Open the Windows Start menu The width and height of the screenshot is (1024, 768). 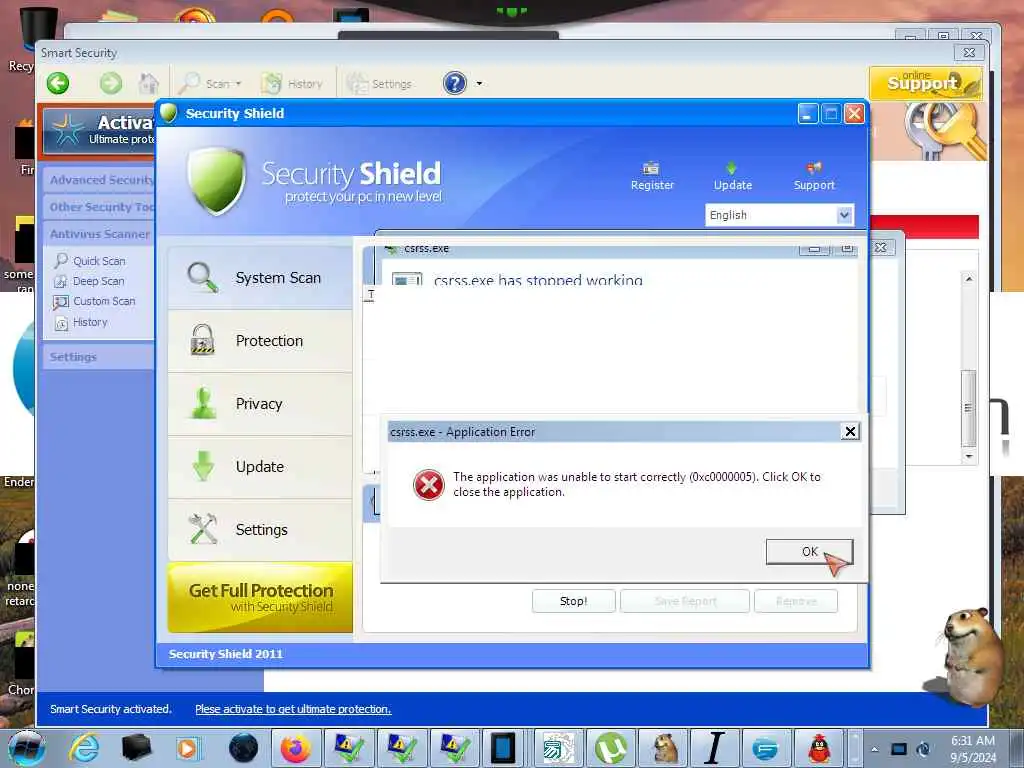pos(27,748)
